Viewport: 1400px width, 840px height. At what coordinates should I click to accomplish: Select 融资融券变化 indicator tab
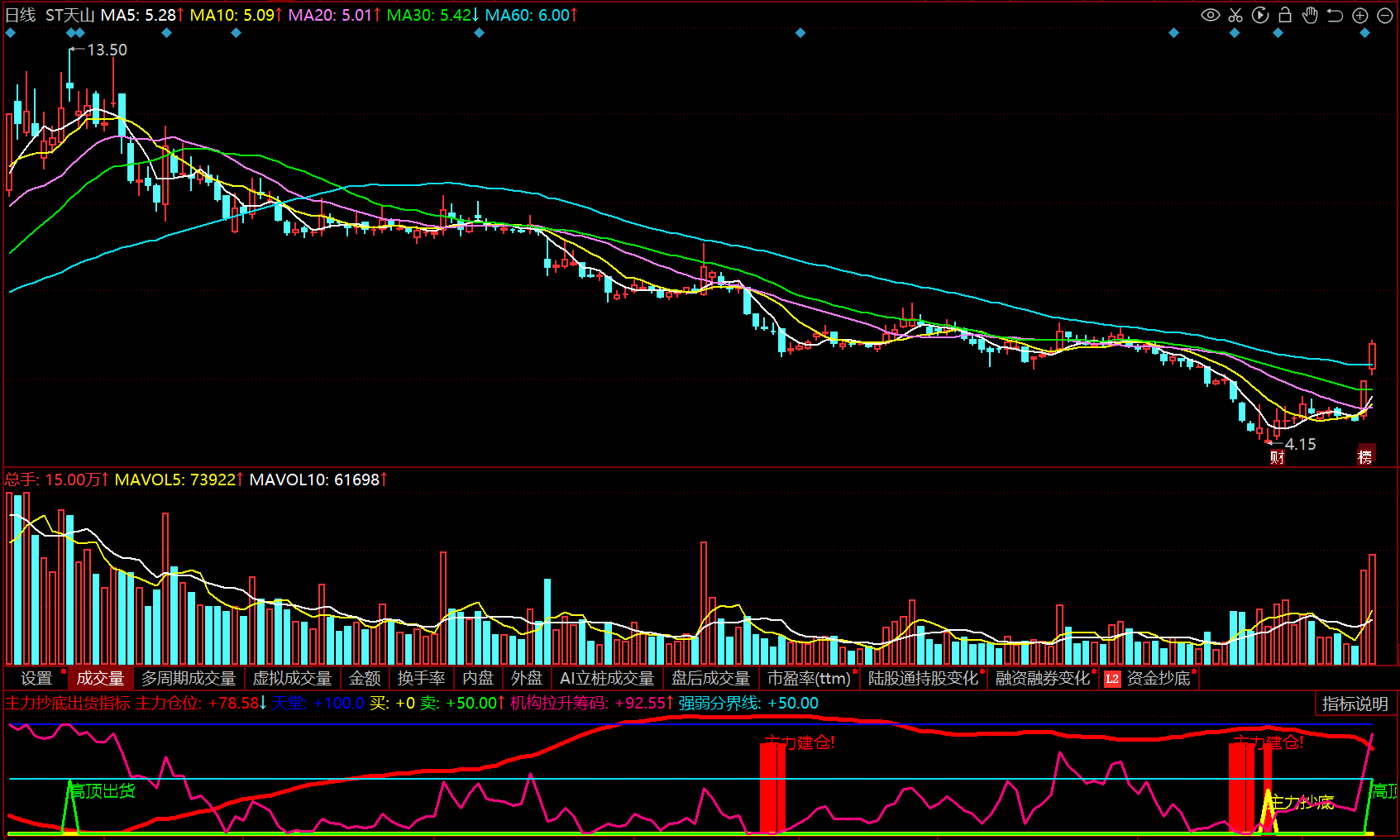tap(1043, 678)
